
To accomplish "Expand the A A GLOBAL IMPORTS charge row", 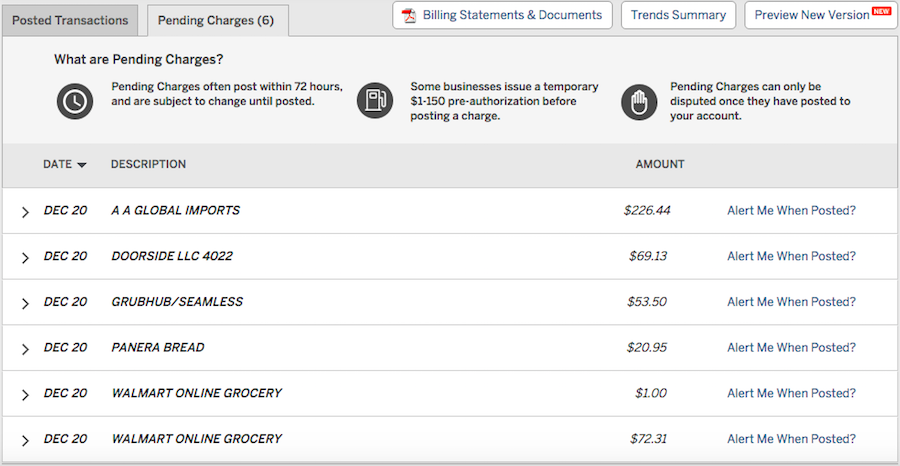I will pos(25,212).
